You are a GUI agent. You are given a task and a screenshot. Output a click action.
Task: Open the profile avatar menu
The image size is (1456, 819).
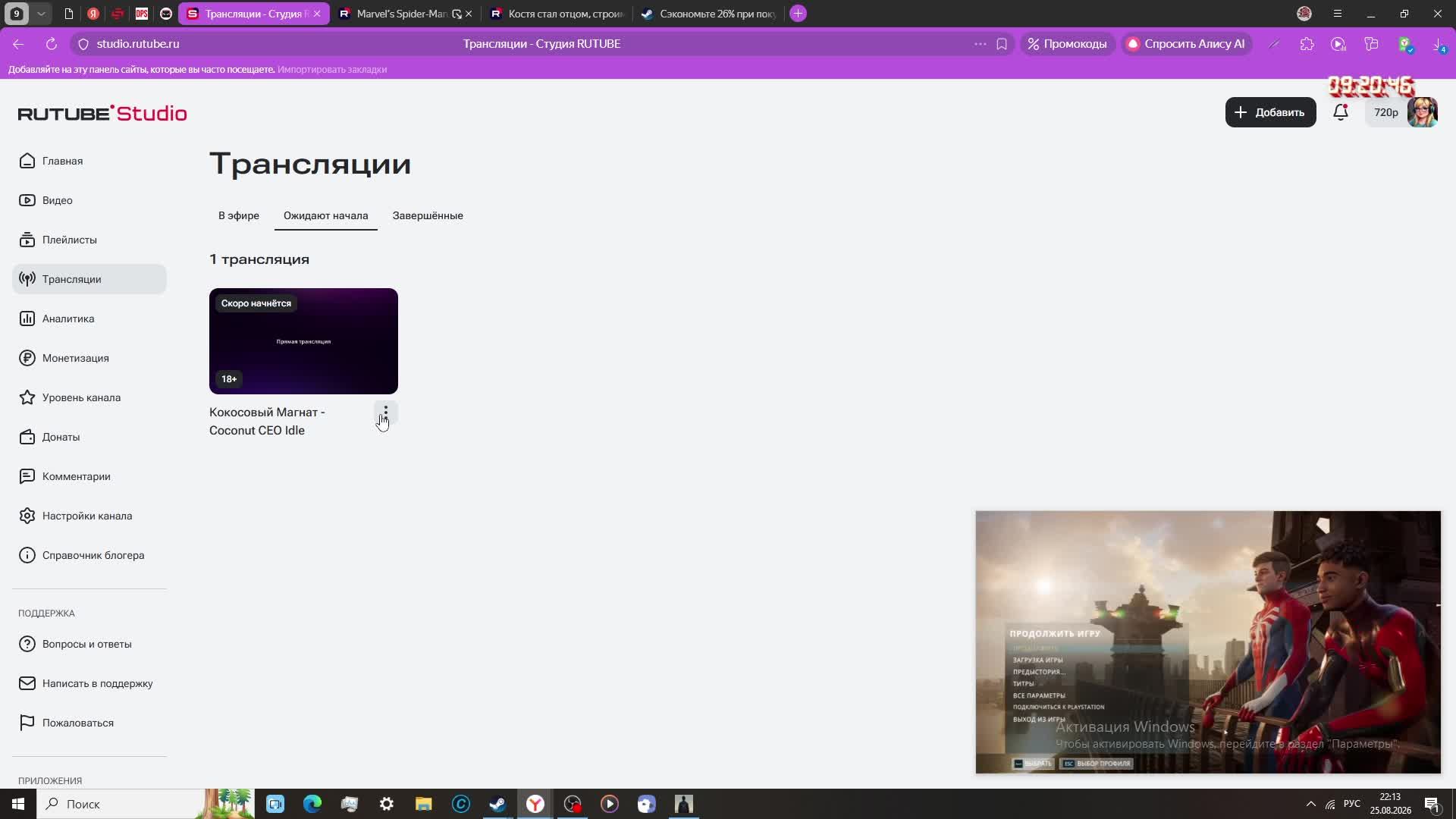click(x=1422, y=112)
